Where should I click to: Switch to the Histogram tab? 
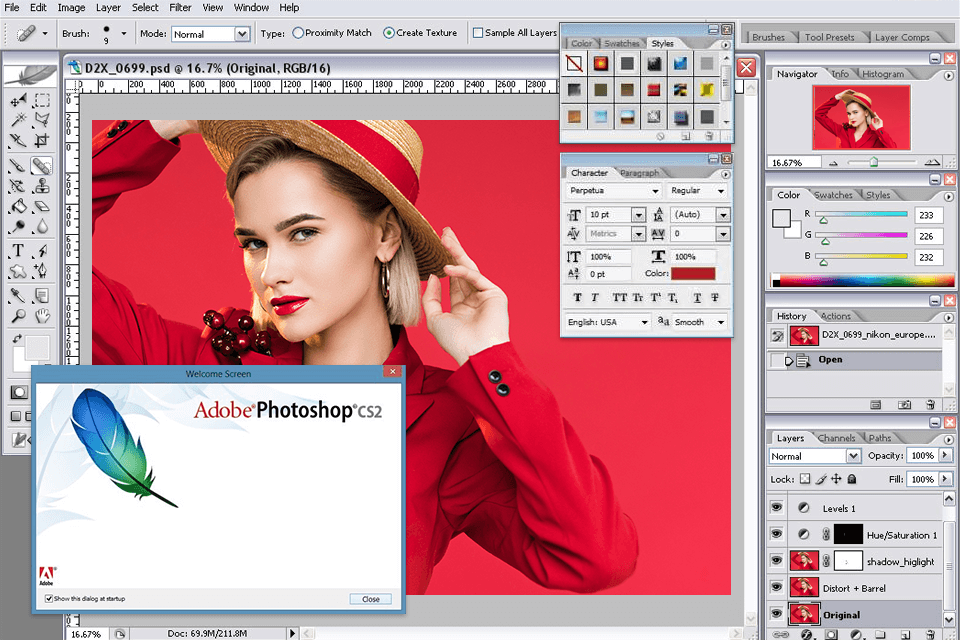pos(883,74)
